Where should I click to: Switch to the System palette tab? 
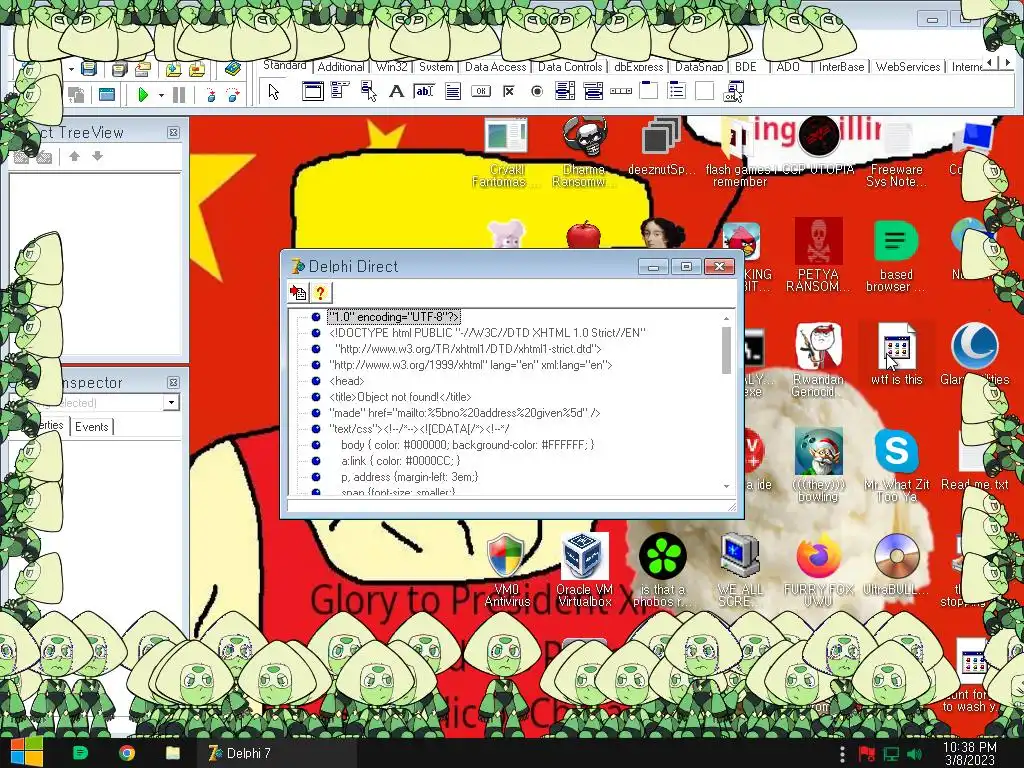click(436, 67)
